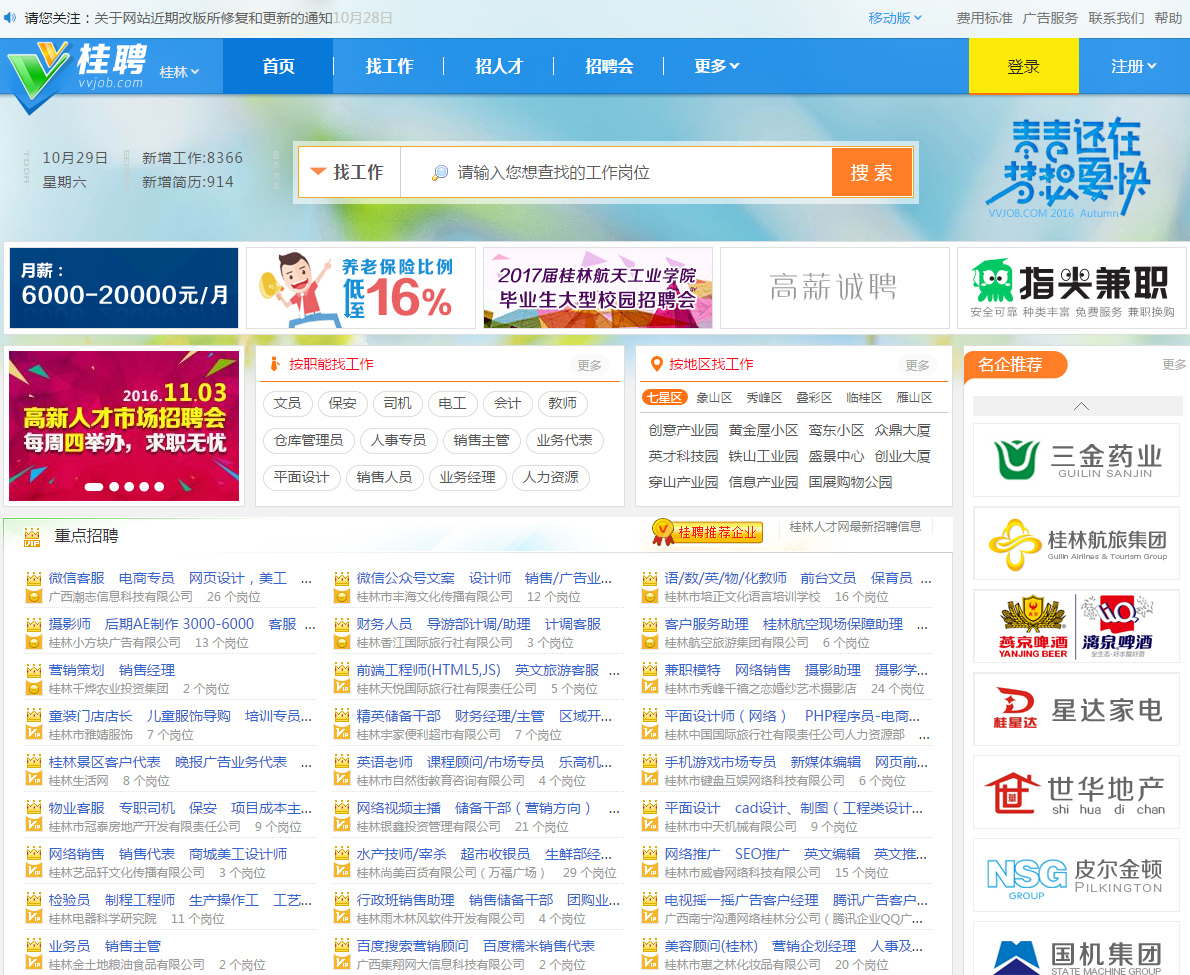Click the location pin icon by 按地区找工作

[x=656, y=364]
